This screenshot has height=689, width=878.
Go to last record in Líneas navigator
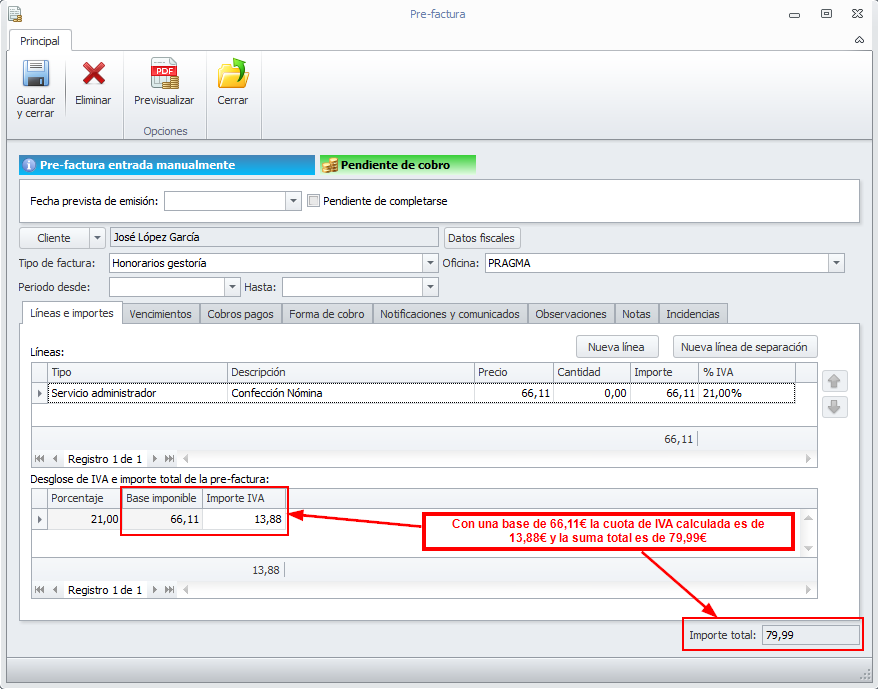(x=170, y=459)
